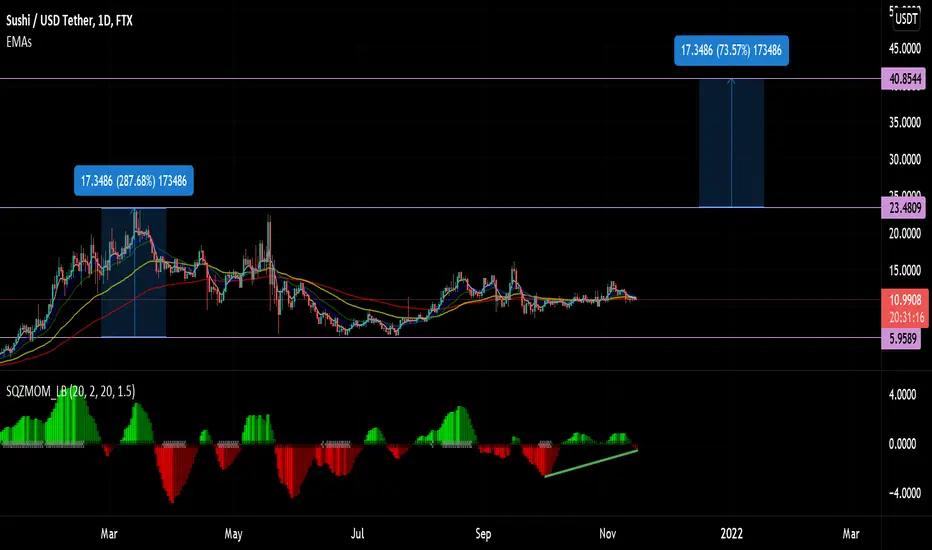932x550 pixels.
Task: Click the 30.0000 price axis tick
Action: 905,159
